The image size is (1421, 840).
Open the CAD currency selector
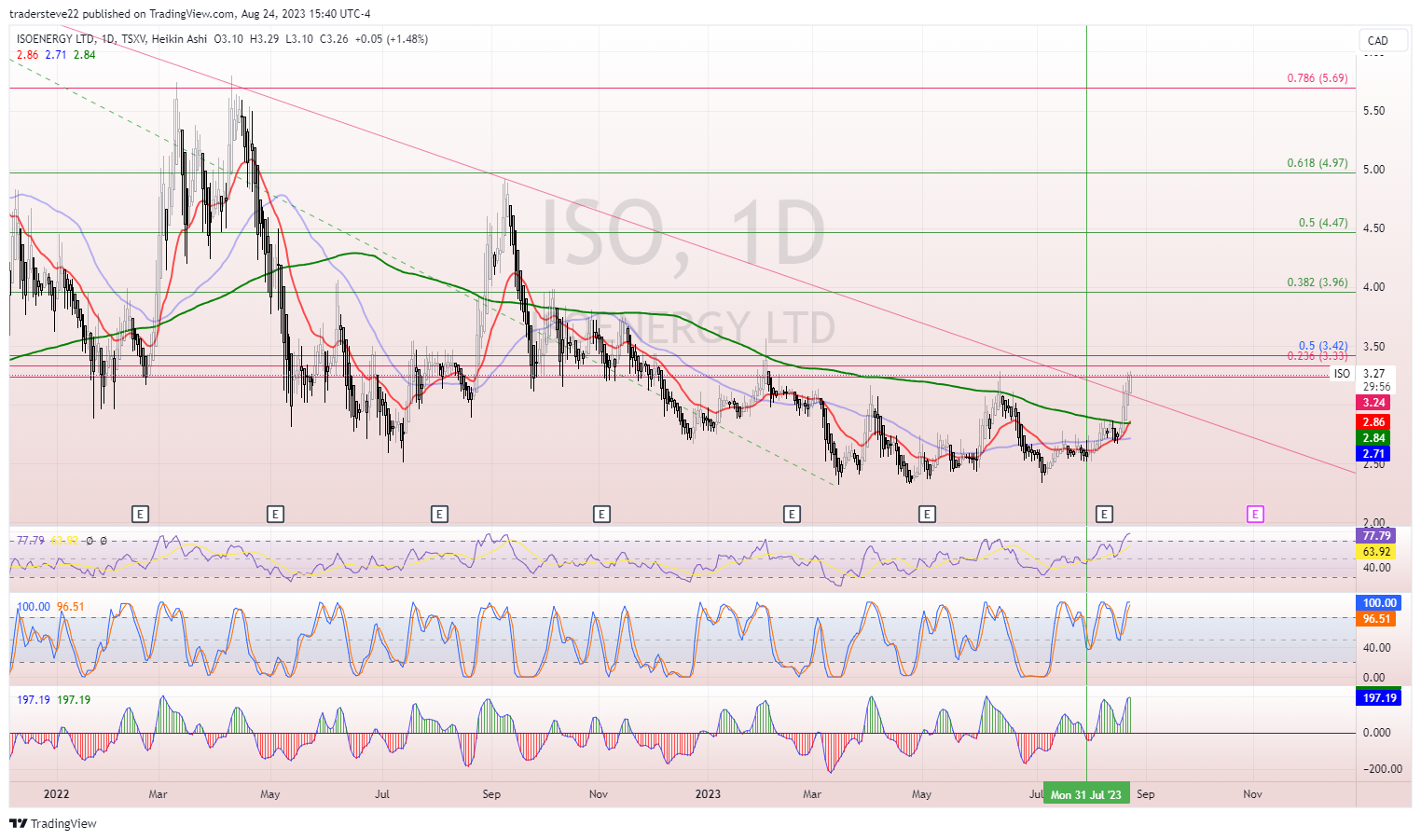point(1383,40)
